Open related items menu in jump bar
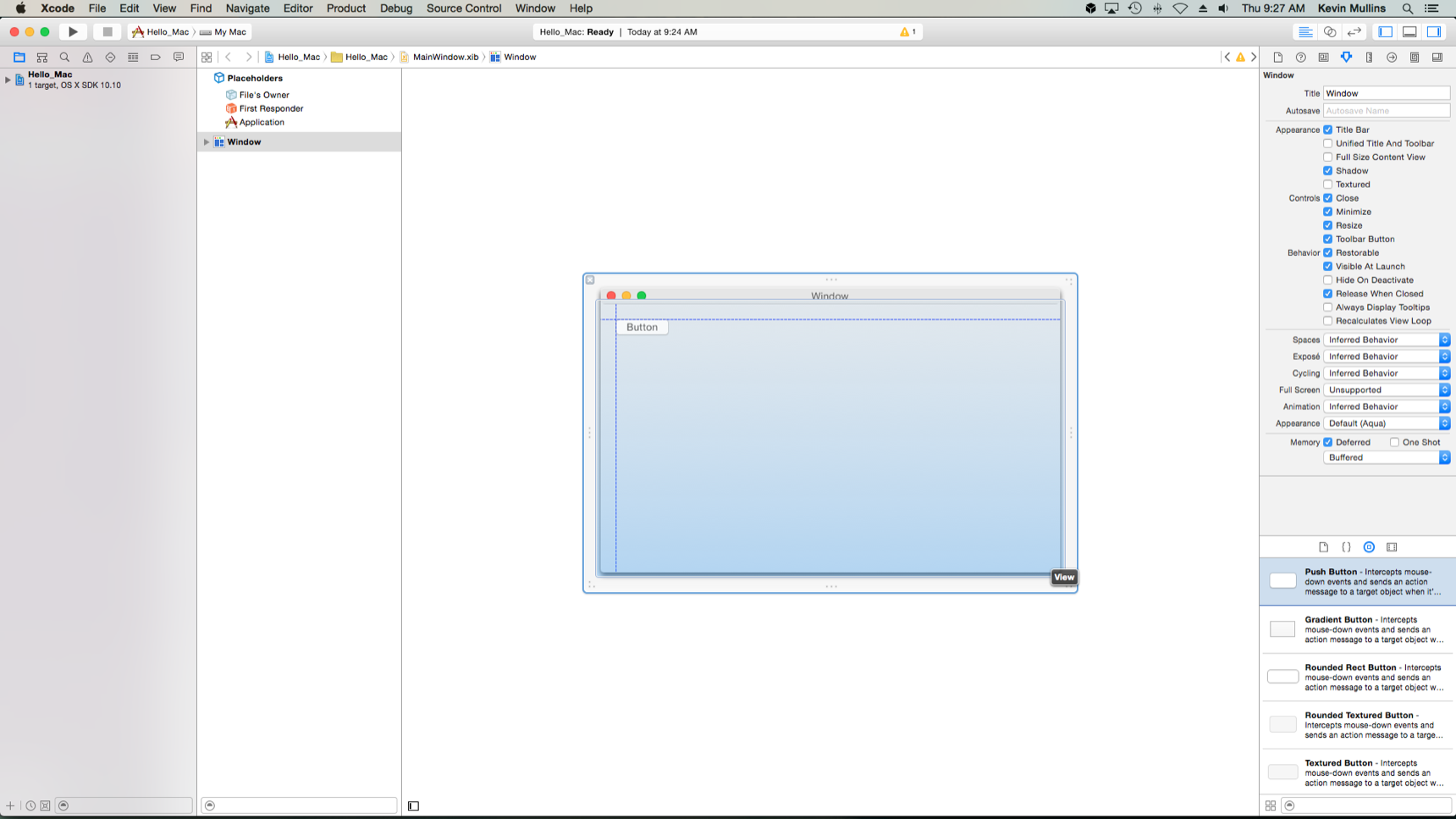The height and width of the screenshot is (819, 1456). 207,58
